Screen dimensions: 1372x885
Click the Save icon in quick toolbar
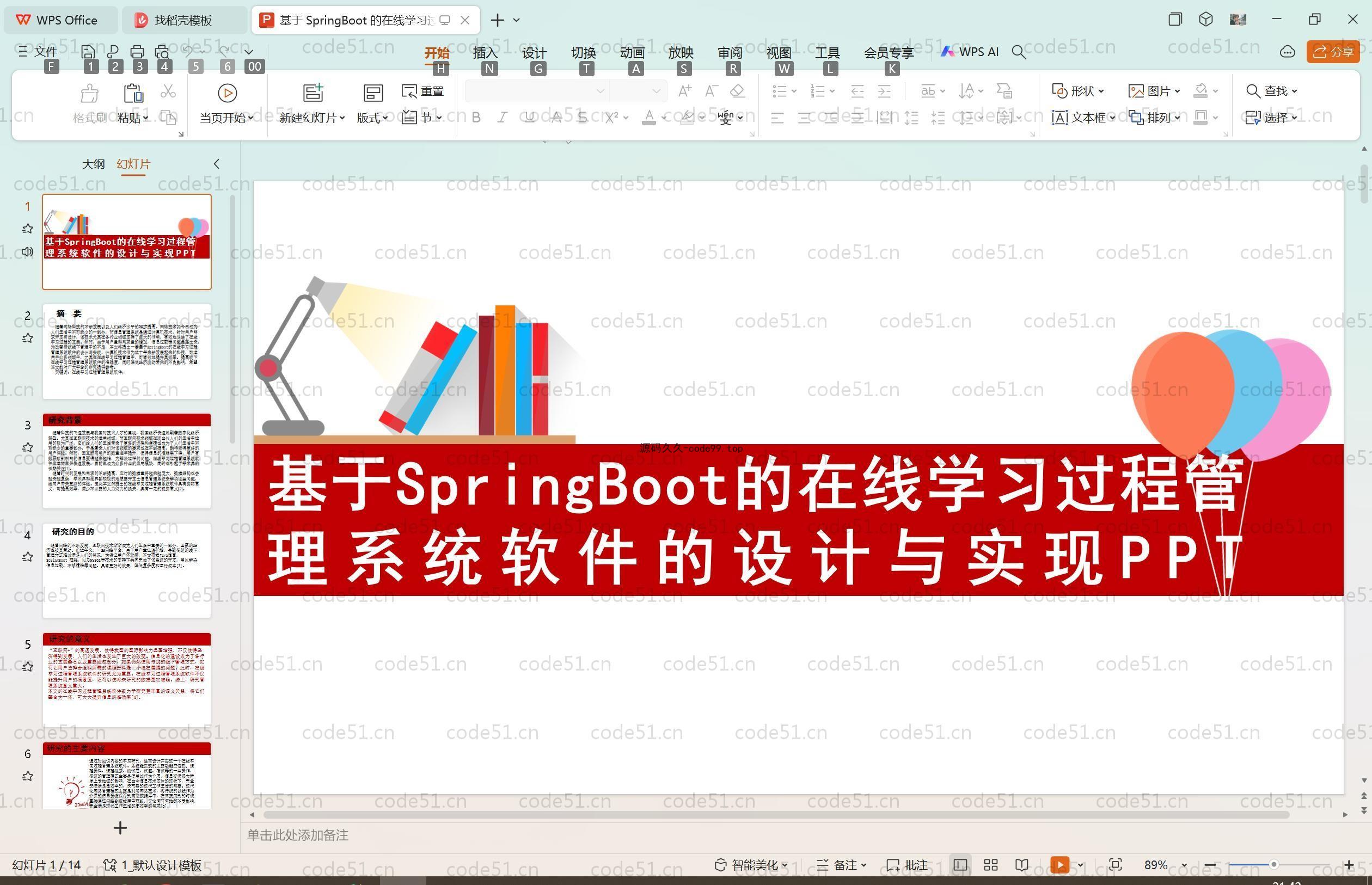(x=88, y=52)
